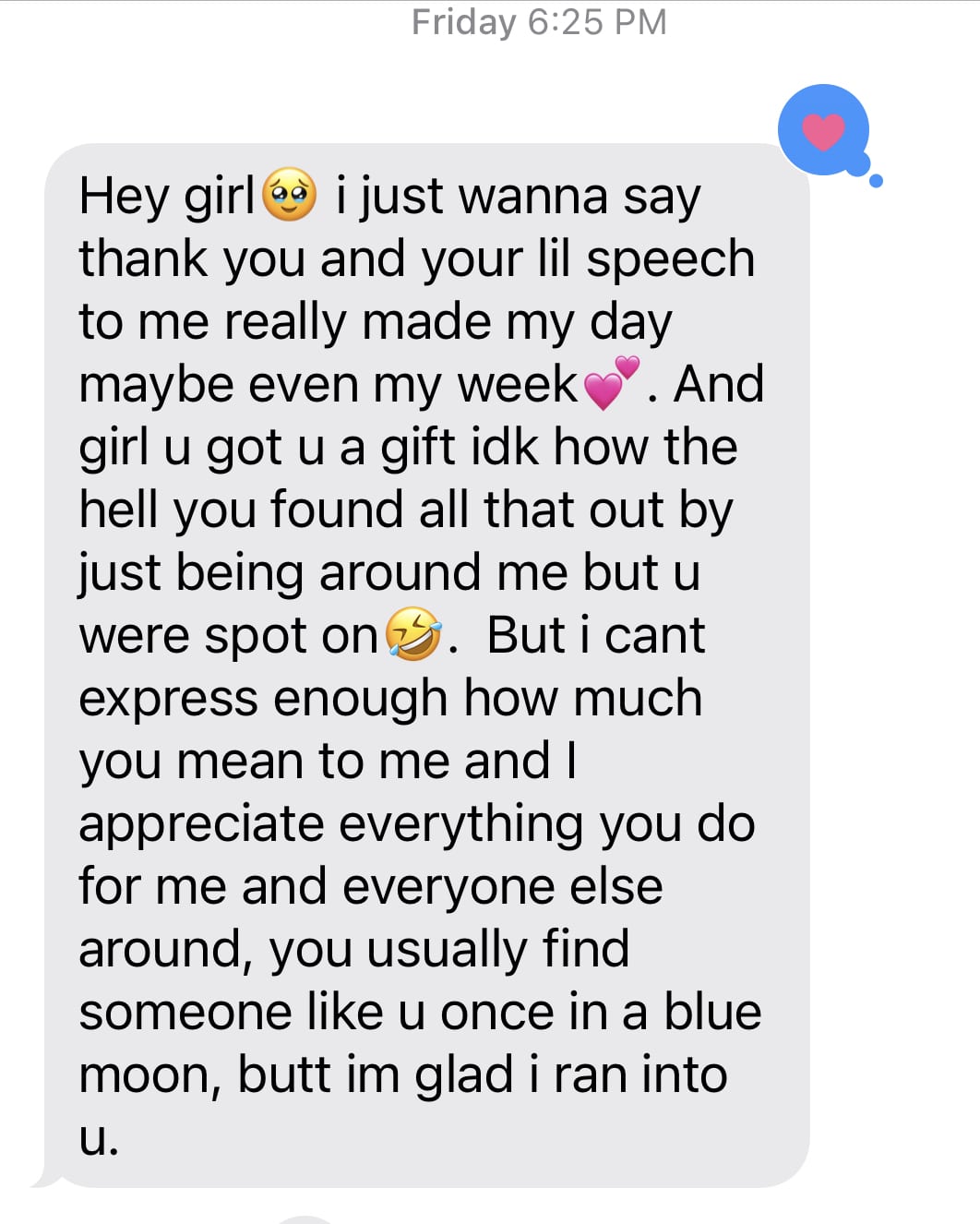Click the two pink hearts emoji
Viewport: 980px width, 1224px height.
click(612, 383)
